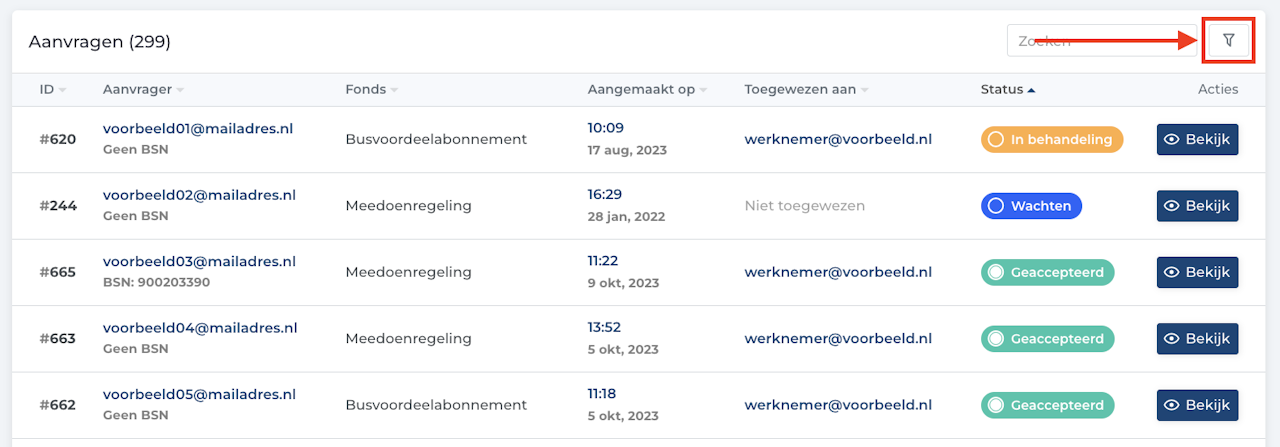Sort by the Aanvrager column header
Screen dimensions: 1280x447
144,89
